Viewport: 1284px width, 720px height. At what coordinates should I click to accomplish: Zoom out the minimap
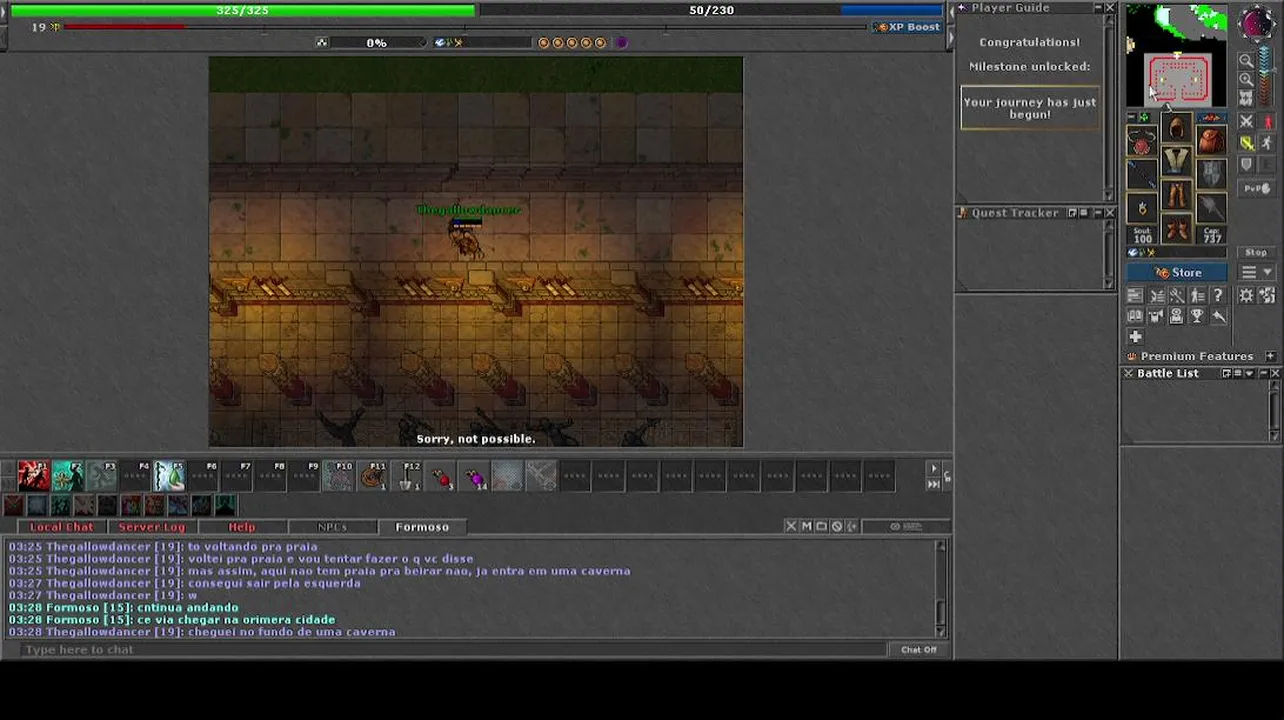pyautogui.click(x=1247, y=61)
